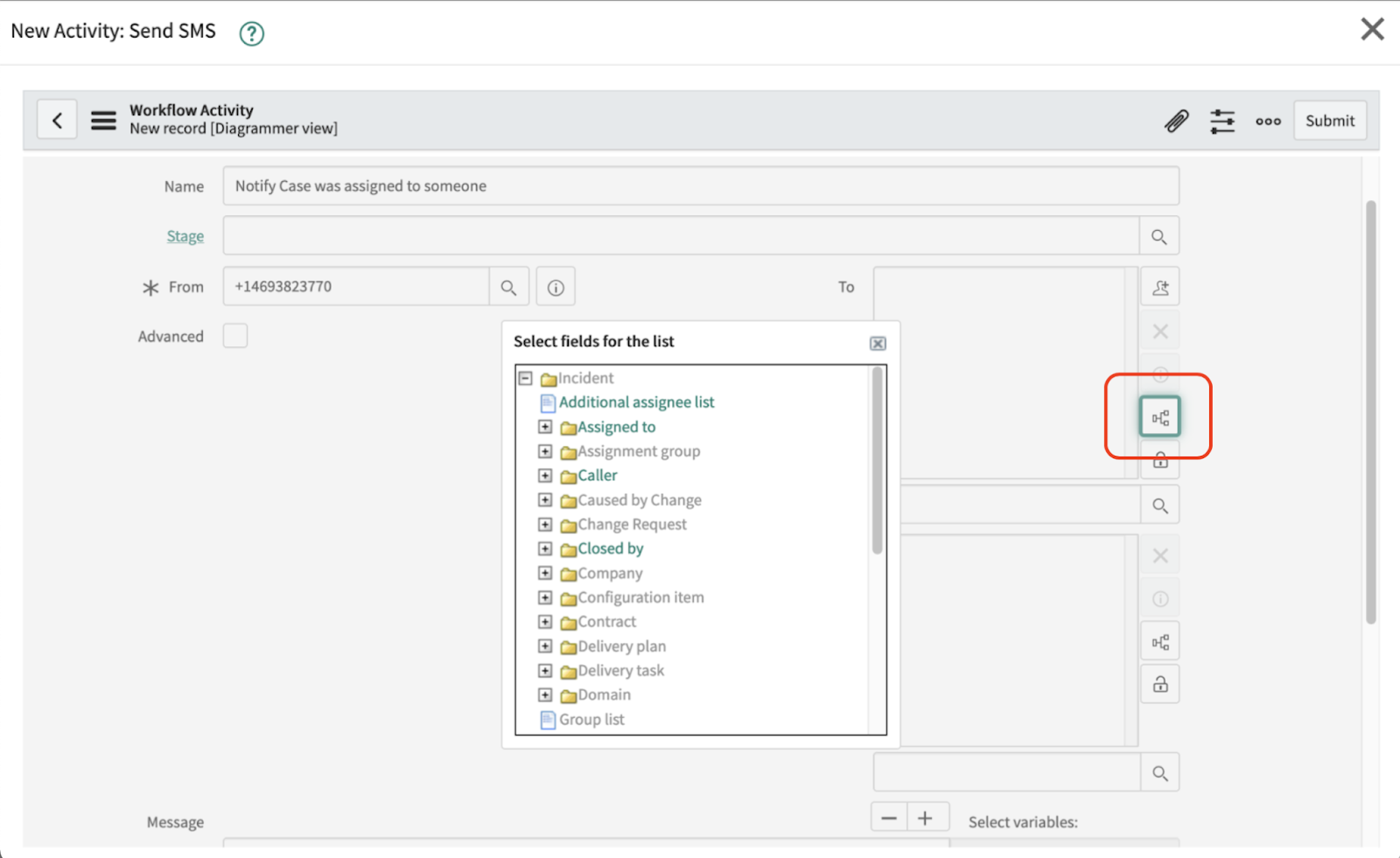Submit the workflow activity record
The height and width of the screenshot is (858, 1400).
point(1330,121)
